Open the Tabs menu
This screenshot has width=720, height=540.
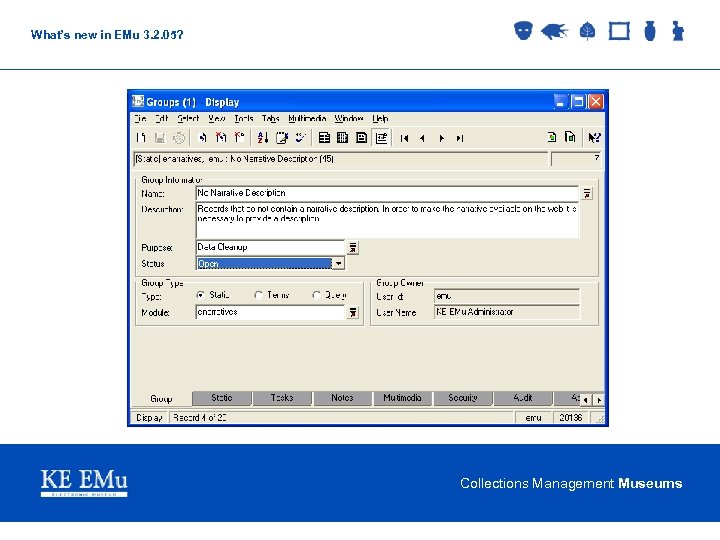point(270,118)
